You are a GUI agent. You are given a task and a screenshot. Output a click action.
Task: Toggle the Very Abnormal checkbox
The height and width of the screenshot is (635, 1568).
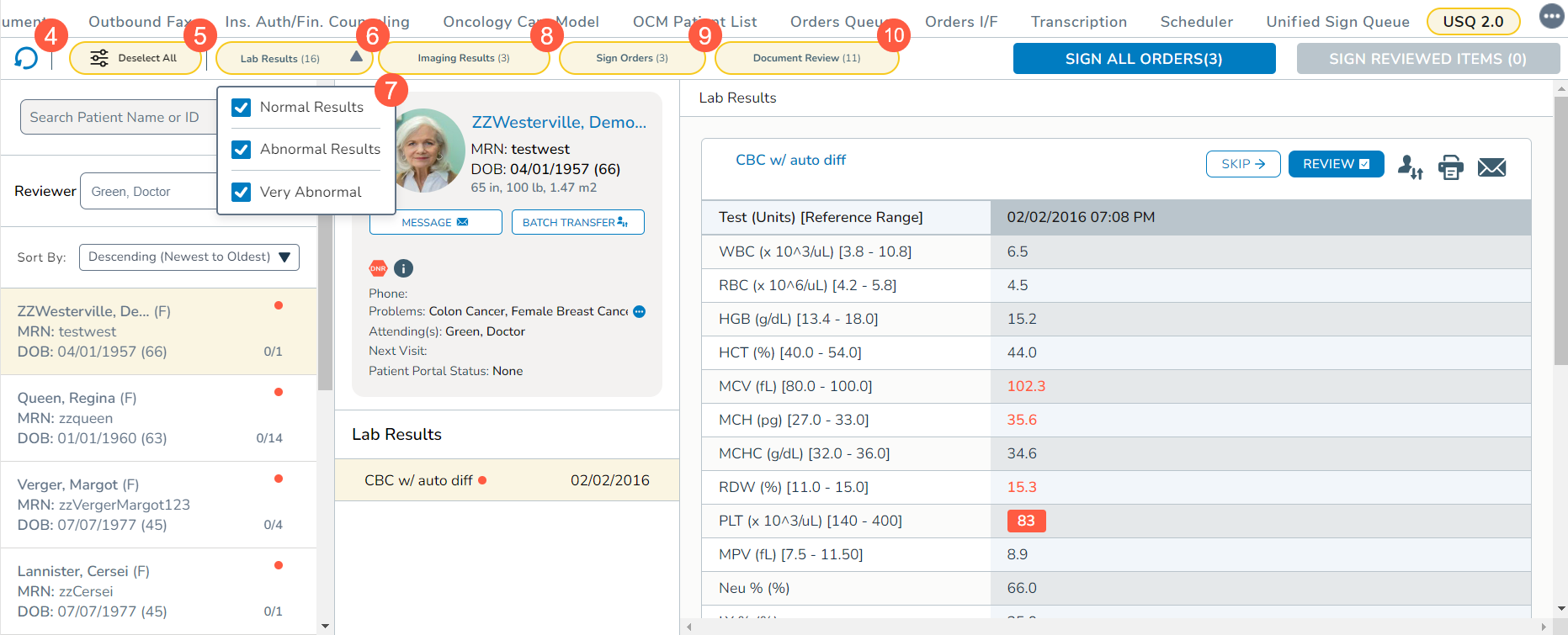[x=242, y=192]
